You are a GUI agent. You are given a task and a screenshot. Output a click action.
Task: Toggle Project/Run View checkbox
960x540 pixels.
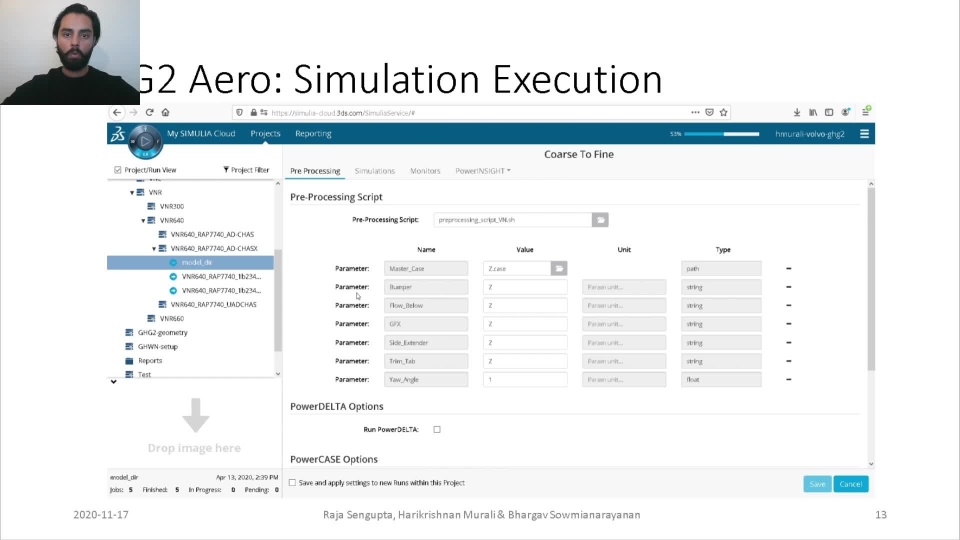tap(118, 170)
